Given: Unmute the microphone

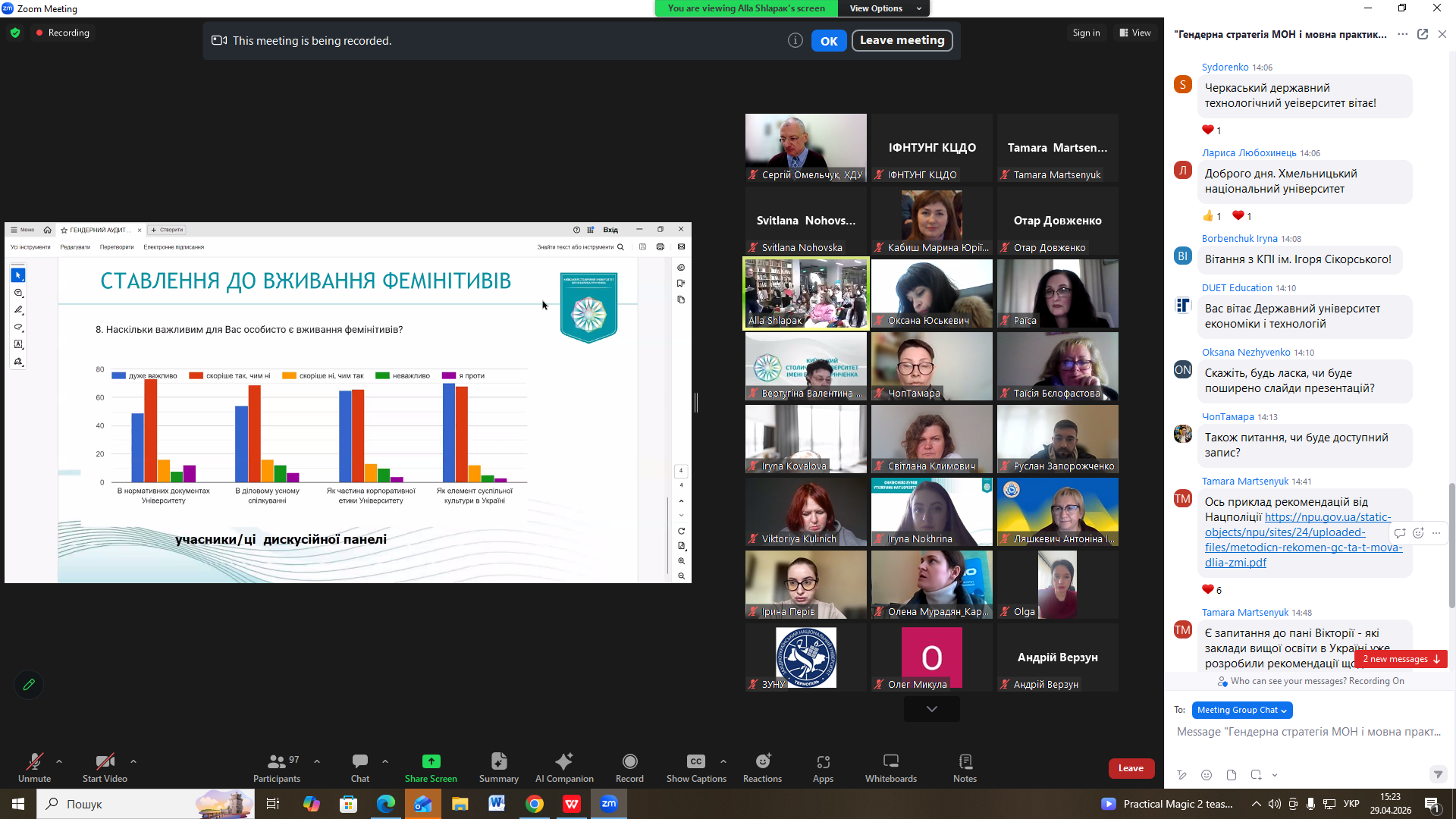Looking at the screenshot, I should pyautogui.click(x=34, y=767).
